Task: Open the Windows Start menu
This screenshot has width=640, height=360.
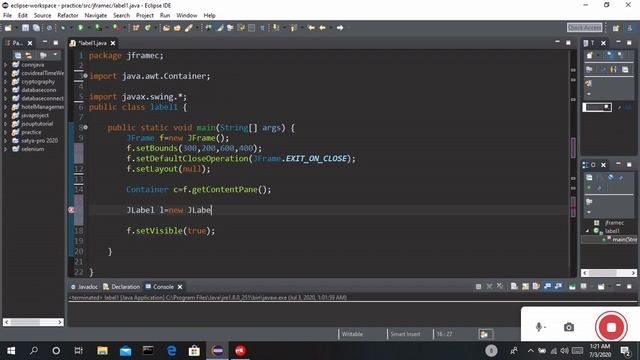Action: [x=11, y=351]
